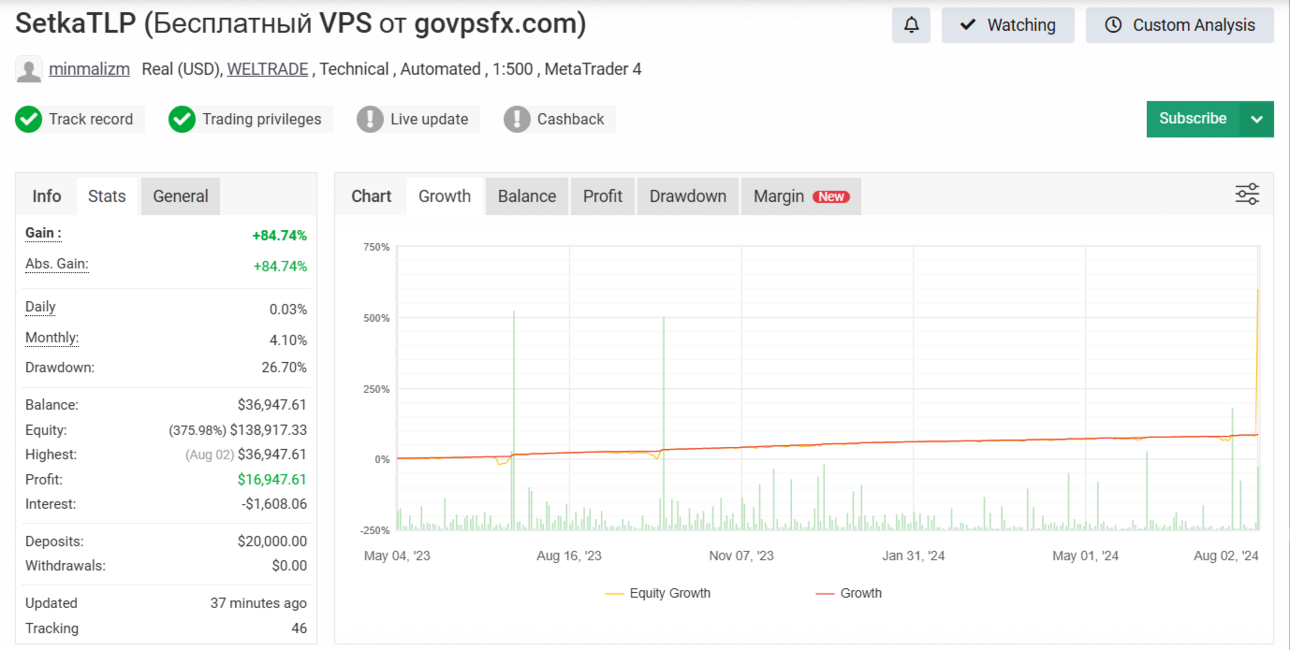Screen dimensions: 1290x650
Task: Click the $138,917.33 Equity value
Action: pos(268,430)
